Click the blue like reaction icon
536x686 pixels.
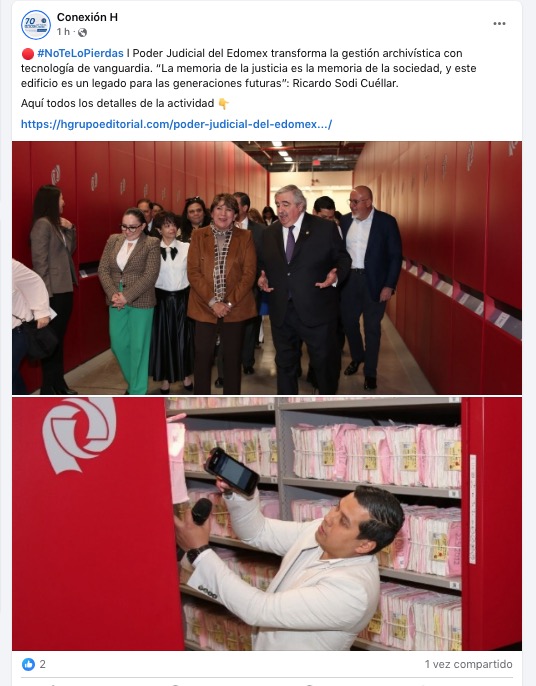pyautogui.click(x=28, y=664)
